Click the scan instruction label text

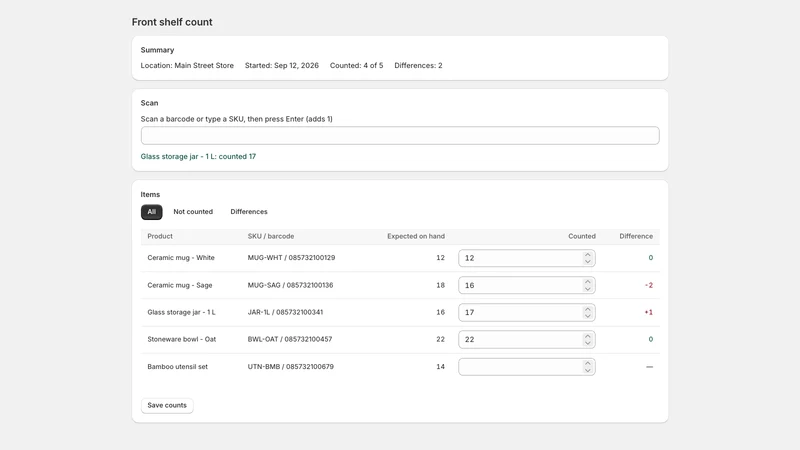click(237, 119)
